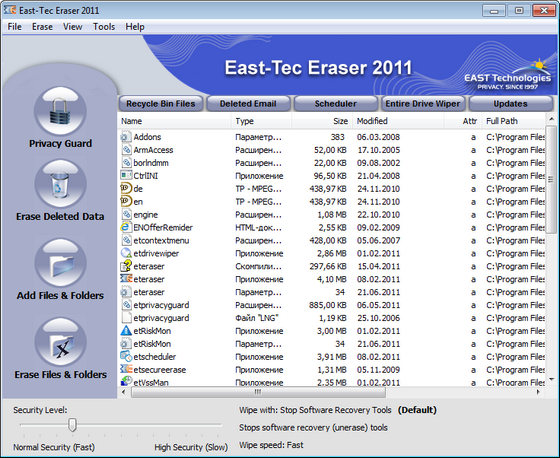Click the Deleted Email button
Screen dimensions: 560x458
click(248, 104)
